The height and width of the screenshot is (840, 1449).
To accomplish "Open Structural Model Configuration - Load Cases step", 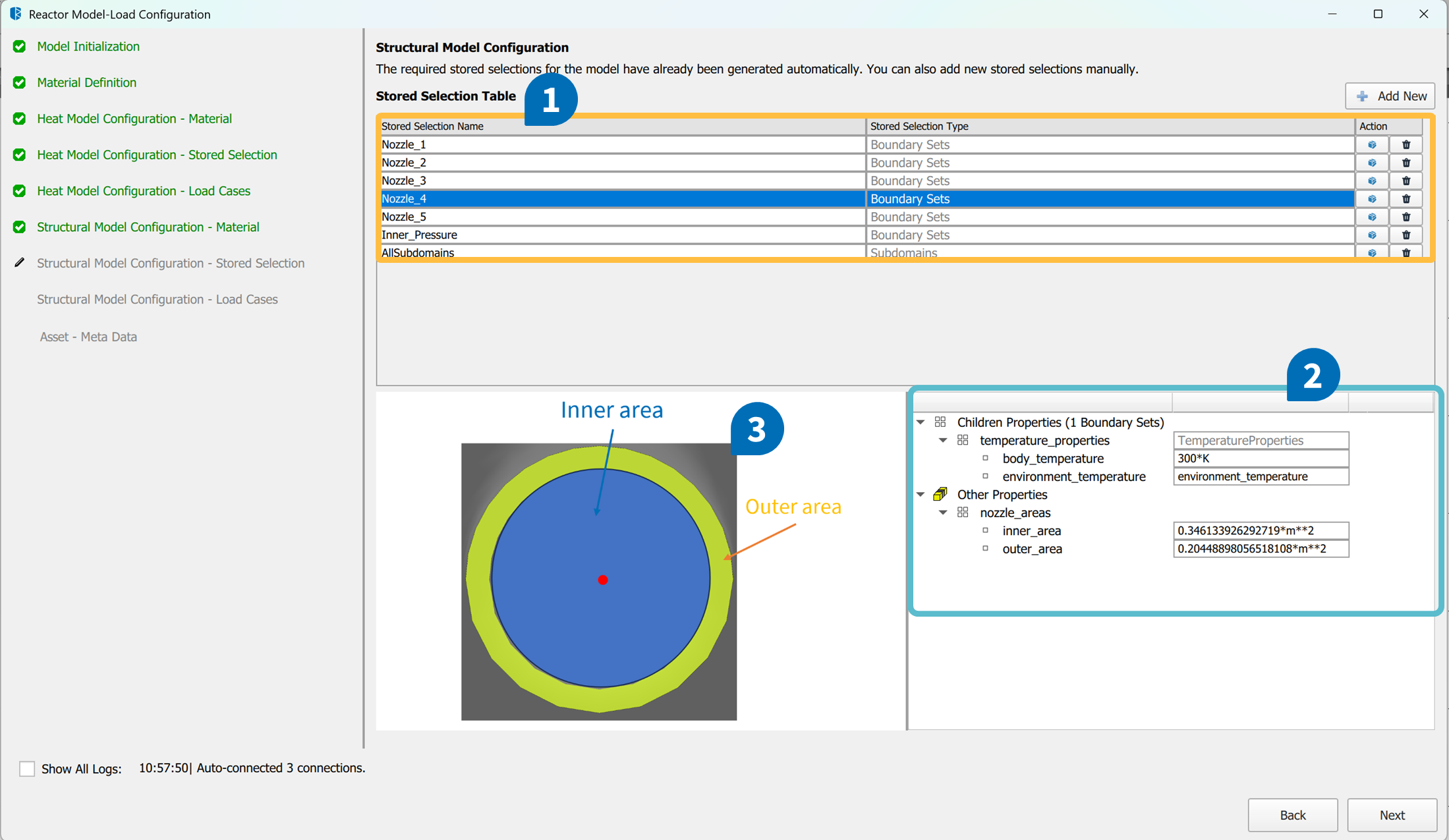I will pyautogui.click(x=157, y=299).
